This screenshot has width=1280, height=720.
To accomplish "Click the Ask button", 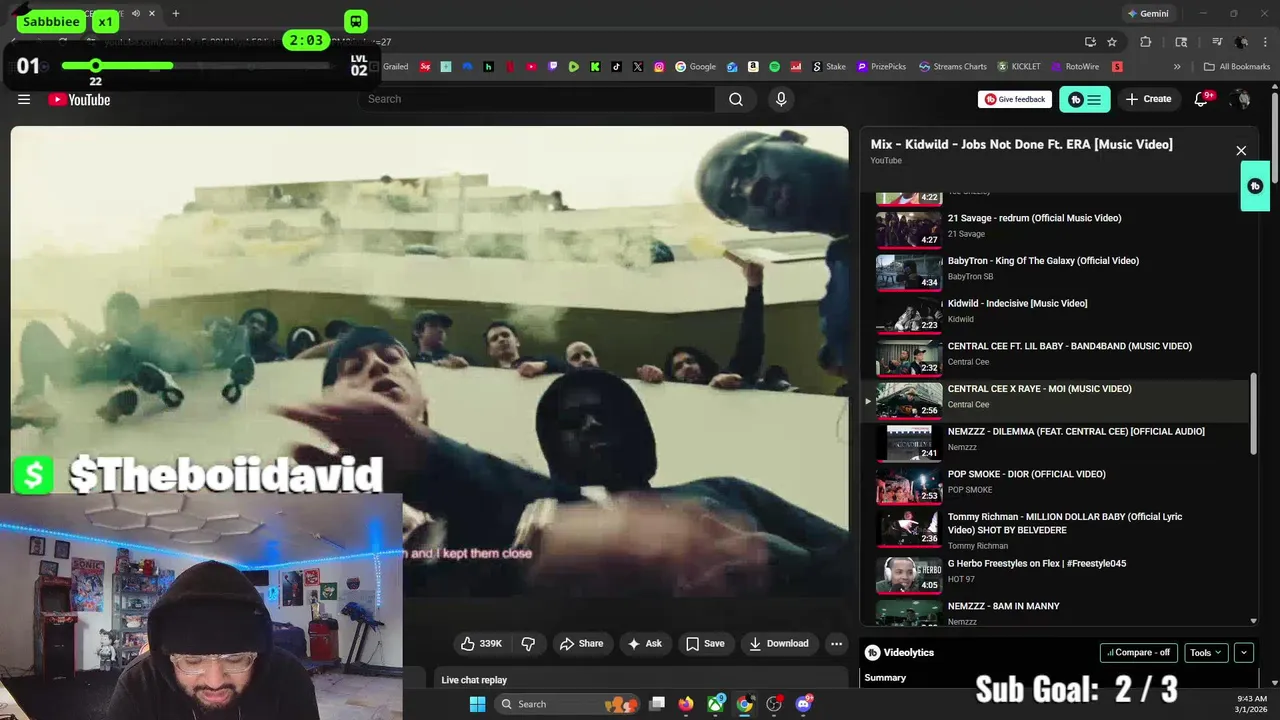I will [644, 643].
